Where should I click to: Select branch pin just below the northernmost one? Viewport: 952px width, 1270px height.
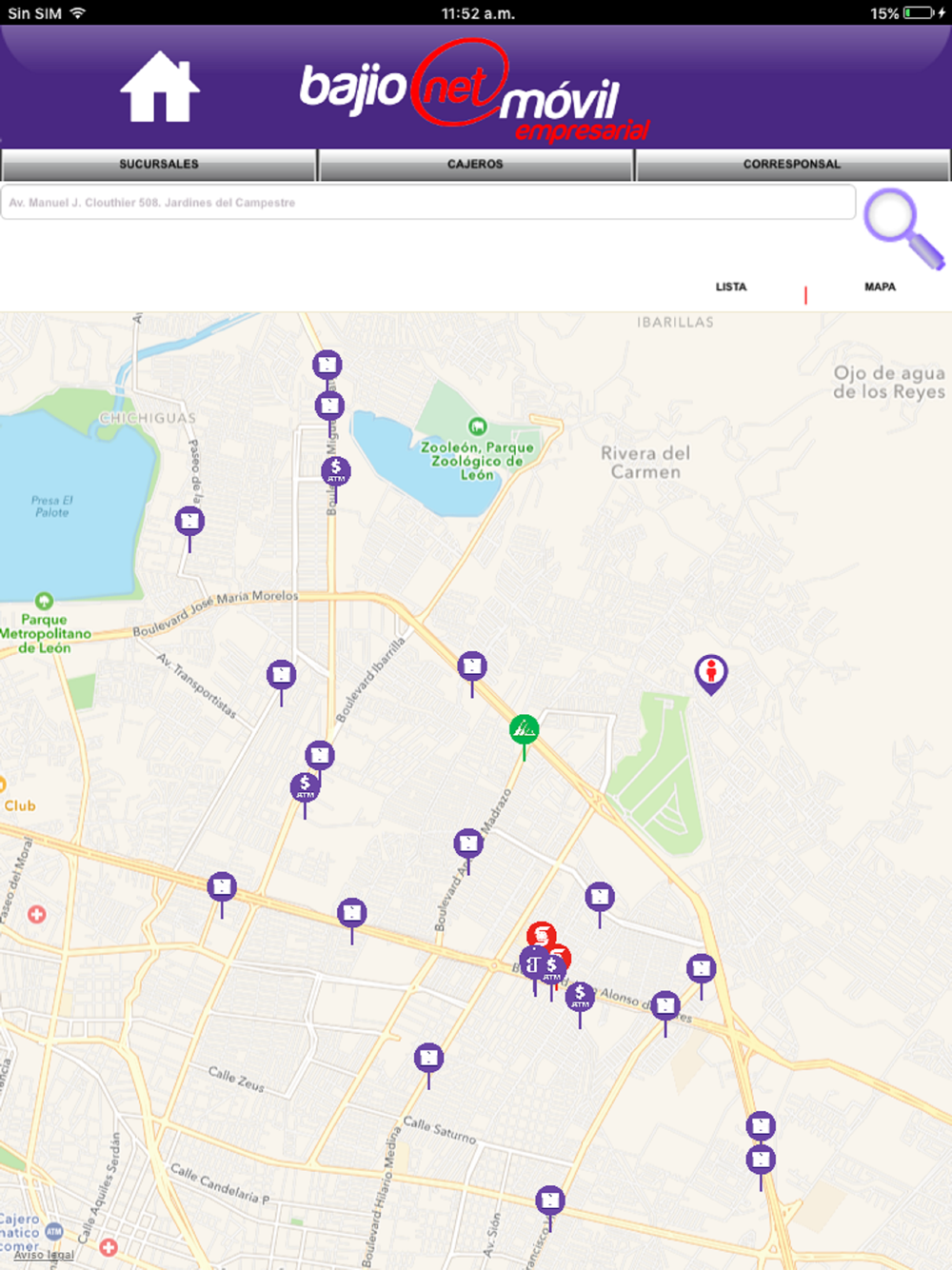[329, 407]
